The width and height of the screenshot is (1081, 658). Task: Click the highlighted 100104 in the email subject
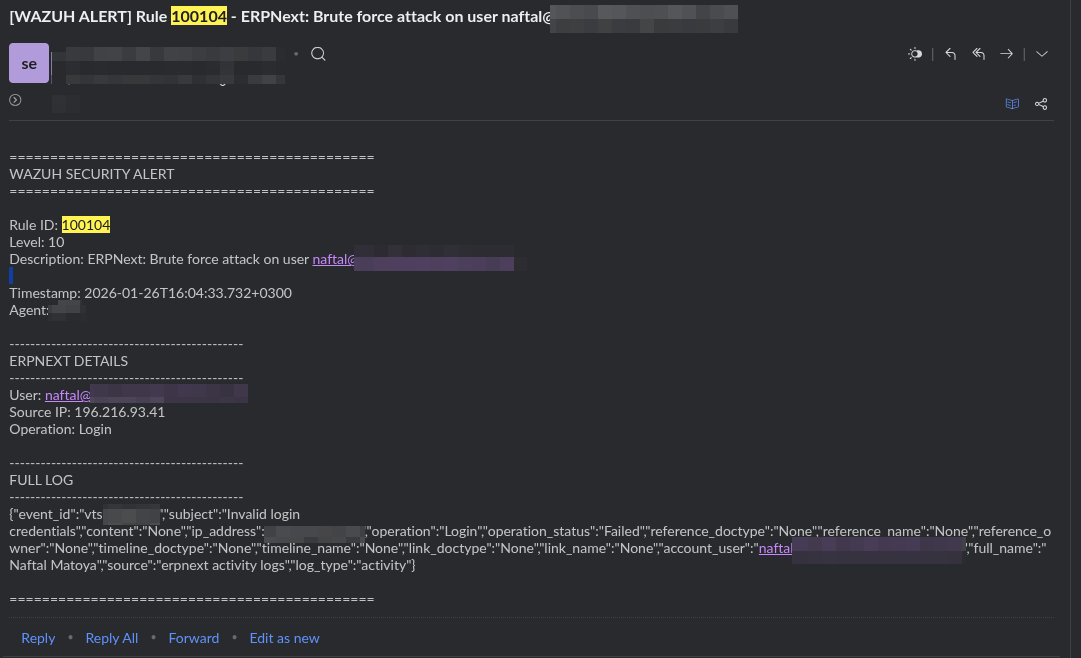198,18
